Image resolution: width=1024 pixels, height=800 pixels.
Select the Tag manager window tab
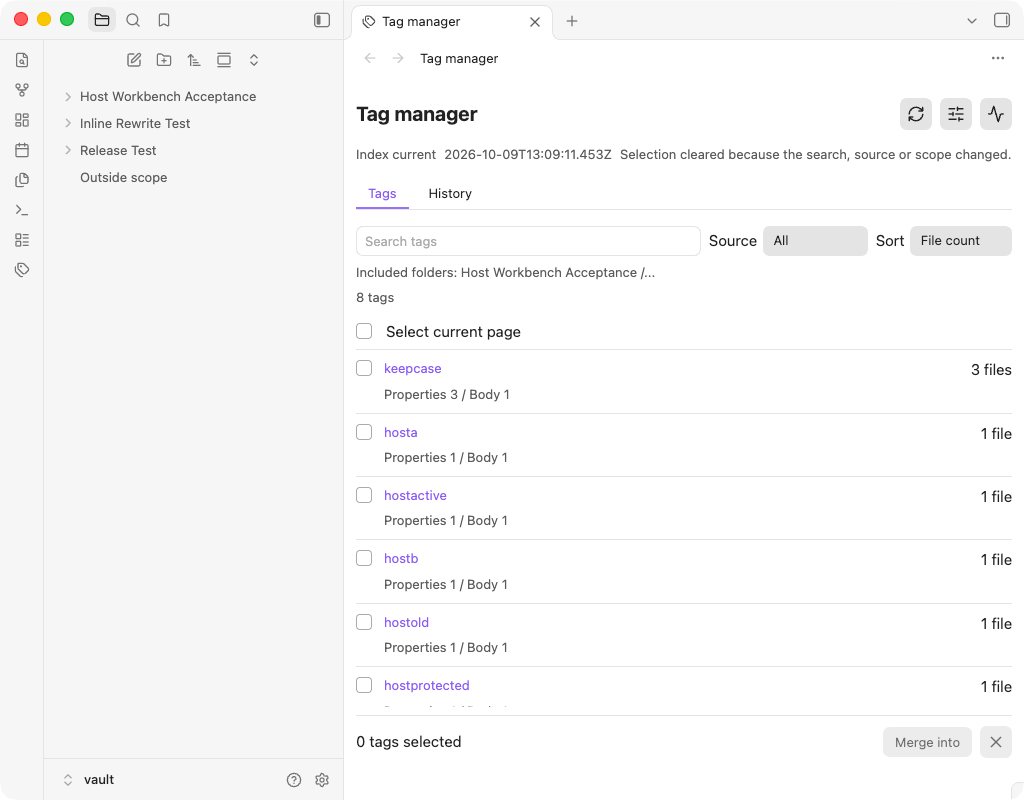(452, 22)
